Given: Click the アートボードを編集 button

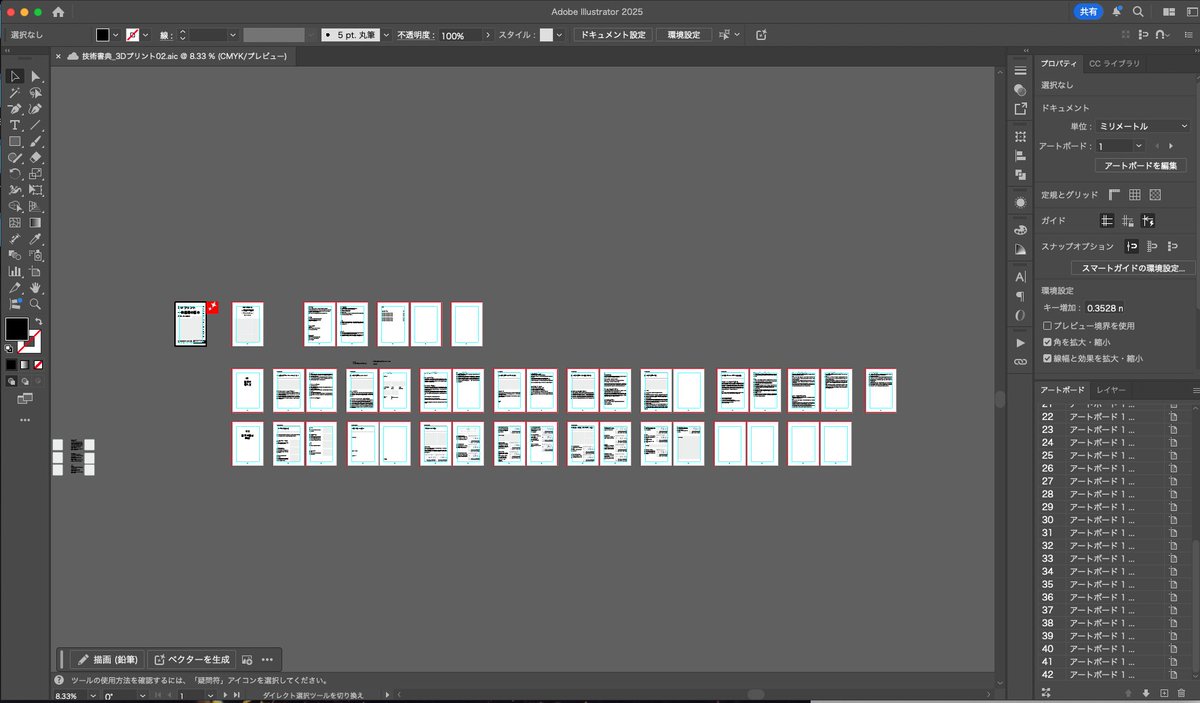Looking at the screenshot, I should tap(1141, 165).
